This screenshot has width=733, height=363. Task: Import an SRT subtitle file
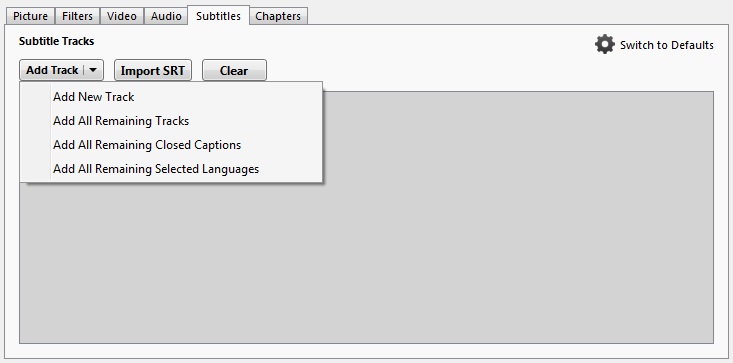click(153, 71)
